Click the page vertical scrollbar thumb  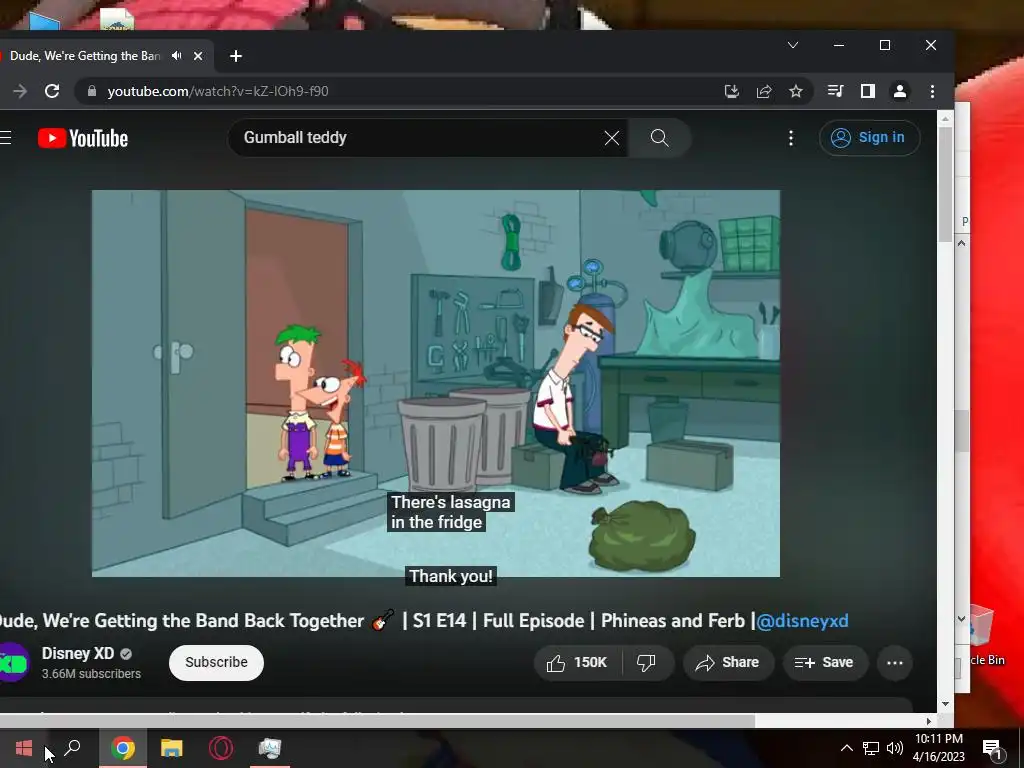[945, 184]
